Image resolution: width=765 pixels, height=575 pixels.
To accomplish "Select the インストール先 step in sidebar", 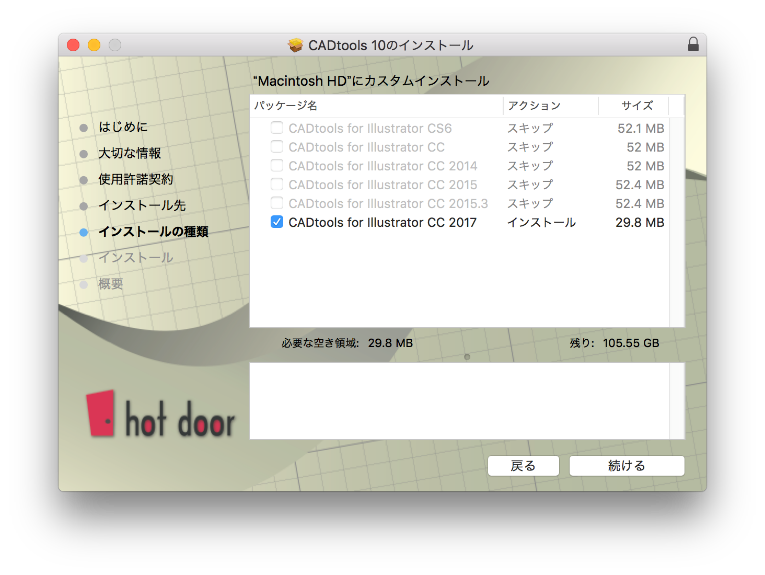I will point(142,205).
